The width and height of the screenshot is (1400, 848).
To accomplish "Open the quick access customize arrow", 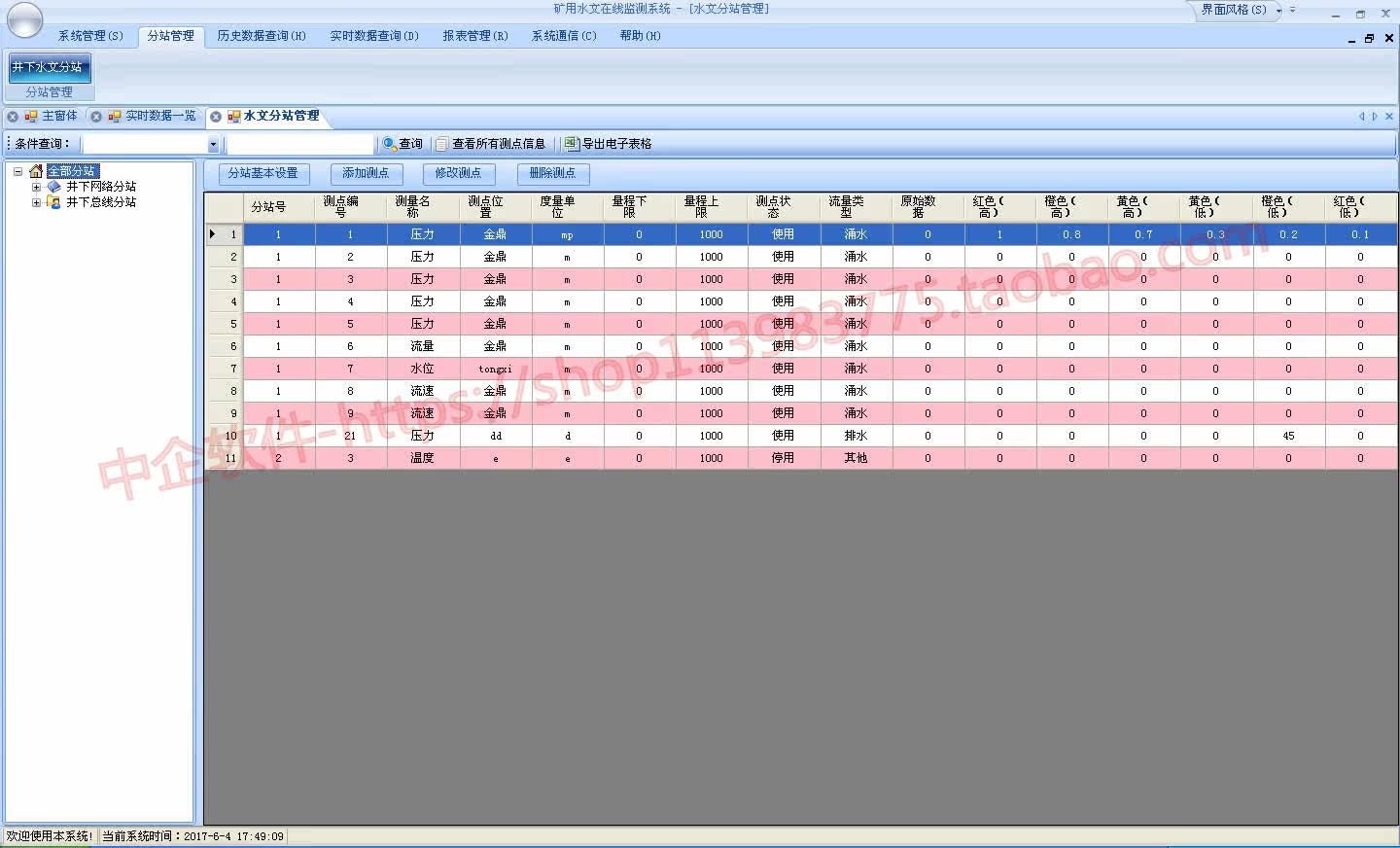I will pyautogui.click(x=1292, y=10).
